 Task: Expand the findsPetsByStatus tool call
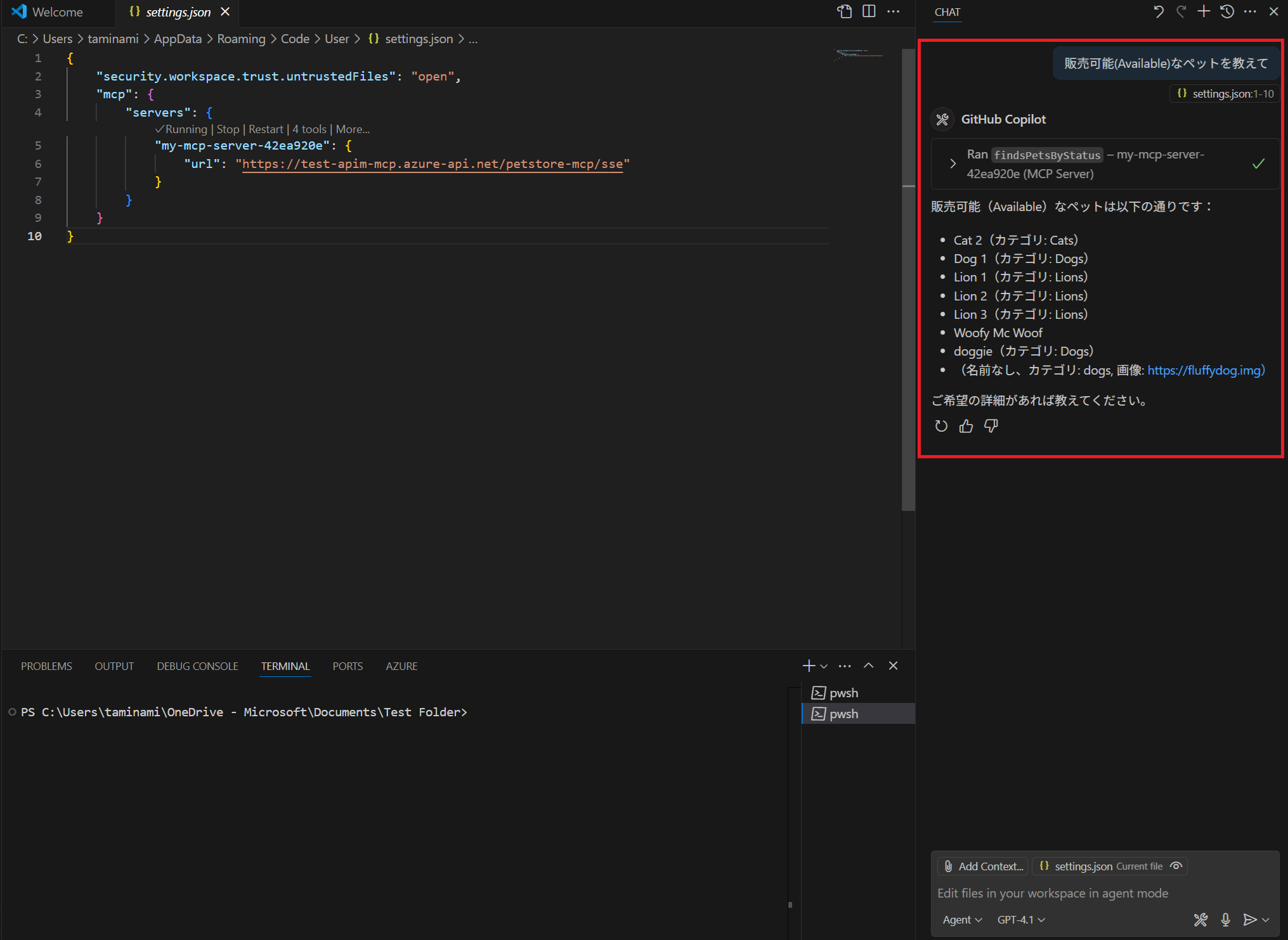953,164
